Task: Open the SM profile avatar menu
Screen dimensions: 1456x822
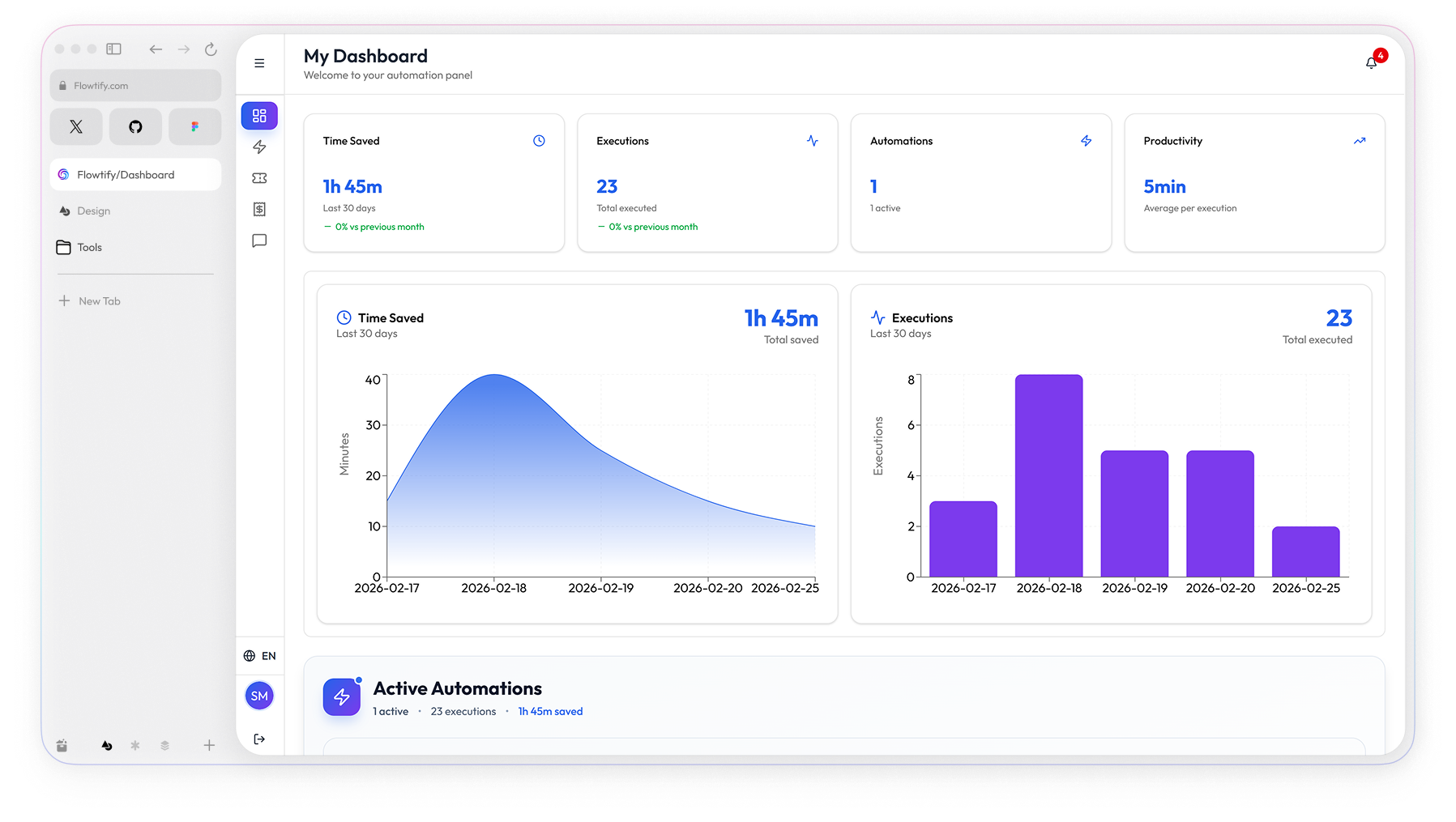Action: (x=259, y=695)
